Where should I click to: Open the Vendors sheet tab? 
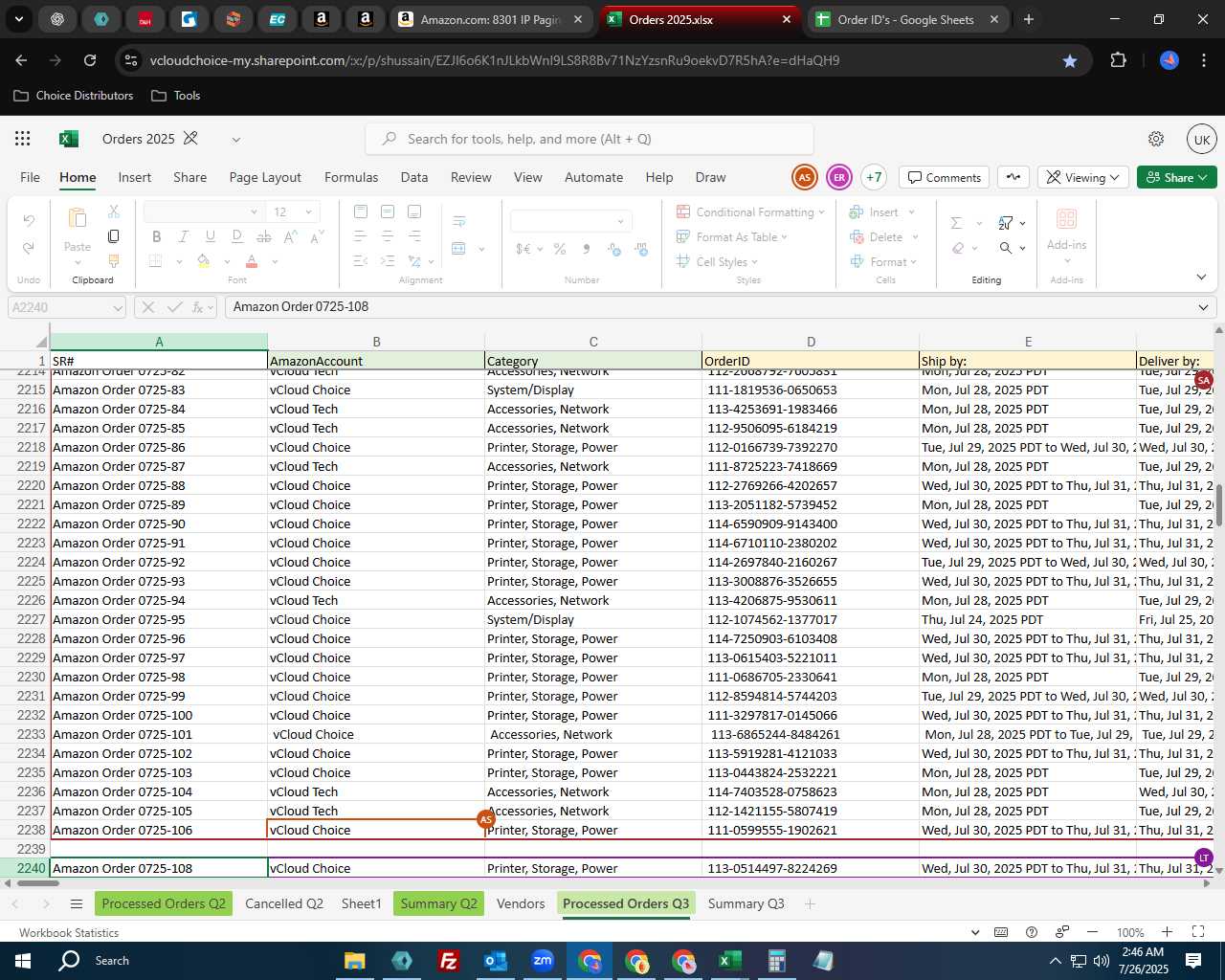tap(521, 903)
